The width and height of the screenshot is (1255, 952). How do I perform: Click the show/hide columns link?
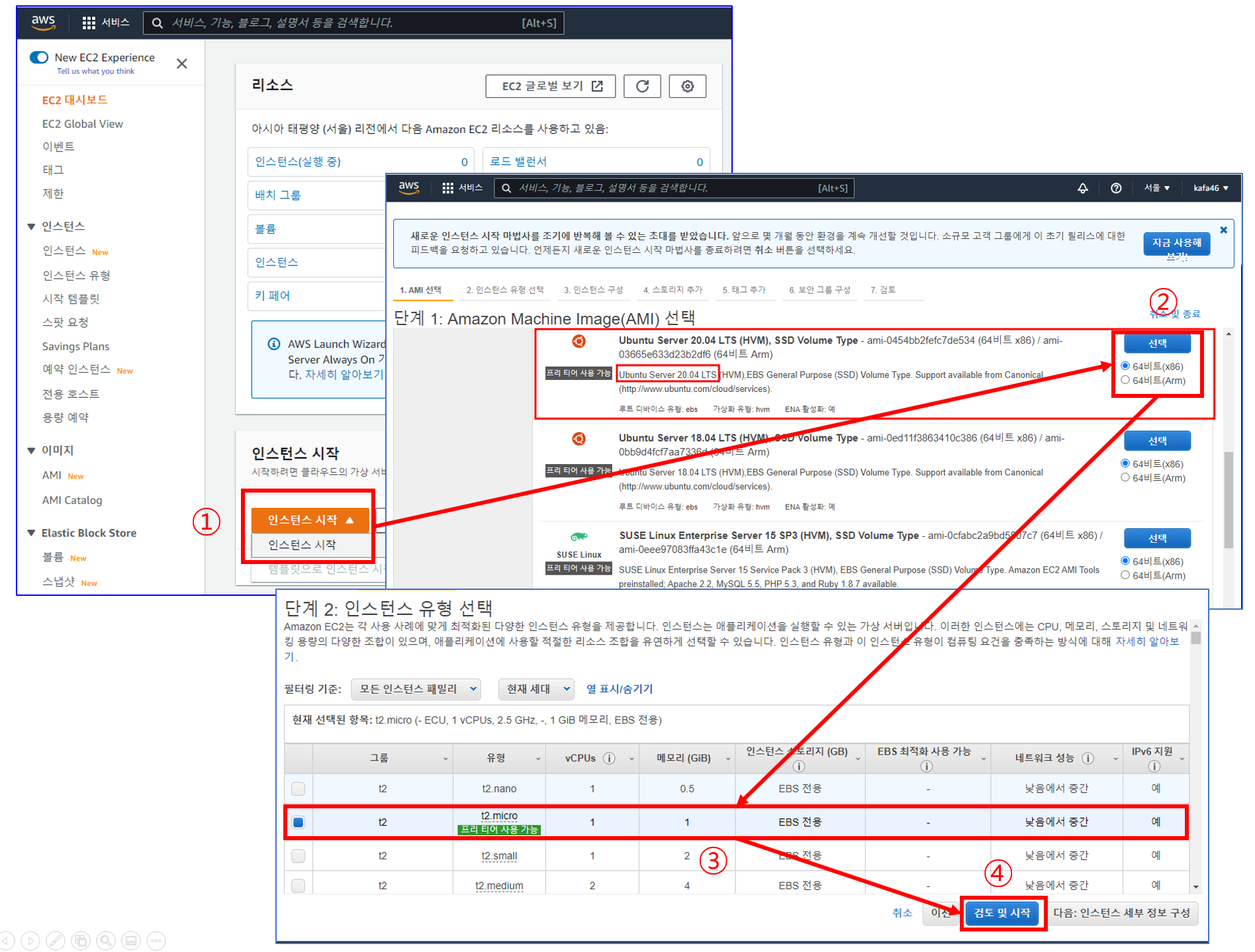point(620,689)
